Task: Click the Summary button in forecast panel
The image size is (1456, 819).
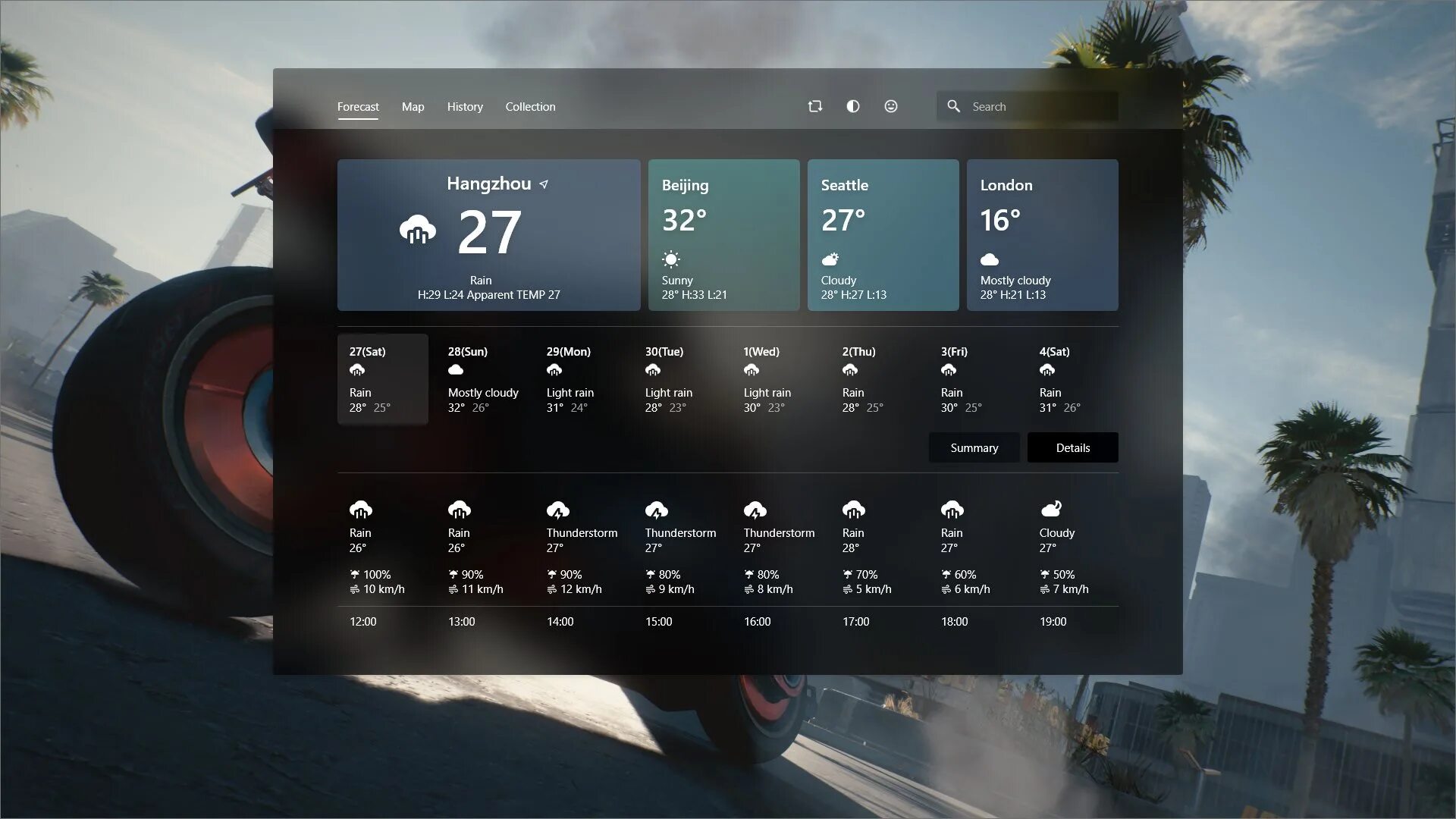Action: pyautogui.click(x=974, y=447)
